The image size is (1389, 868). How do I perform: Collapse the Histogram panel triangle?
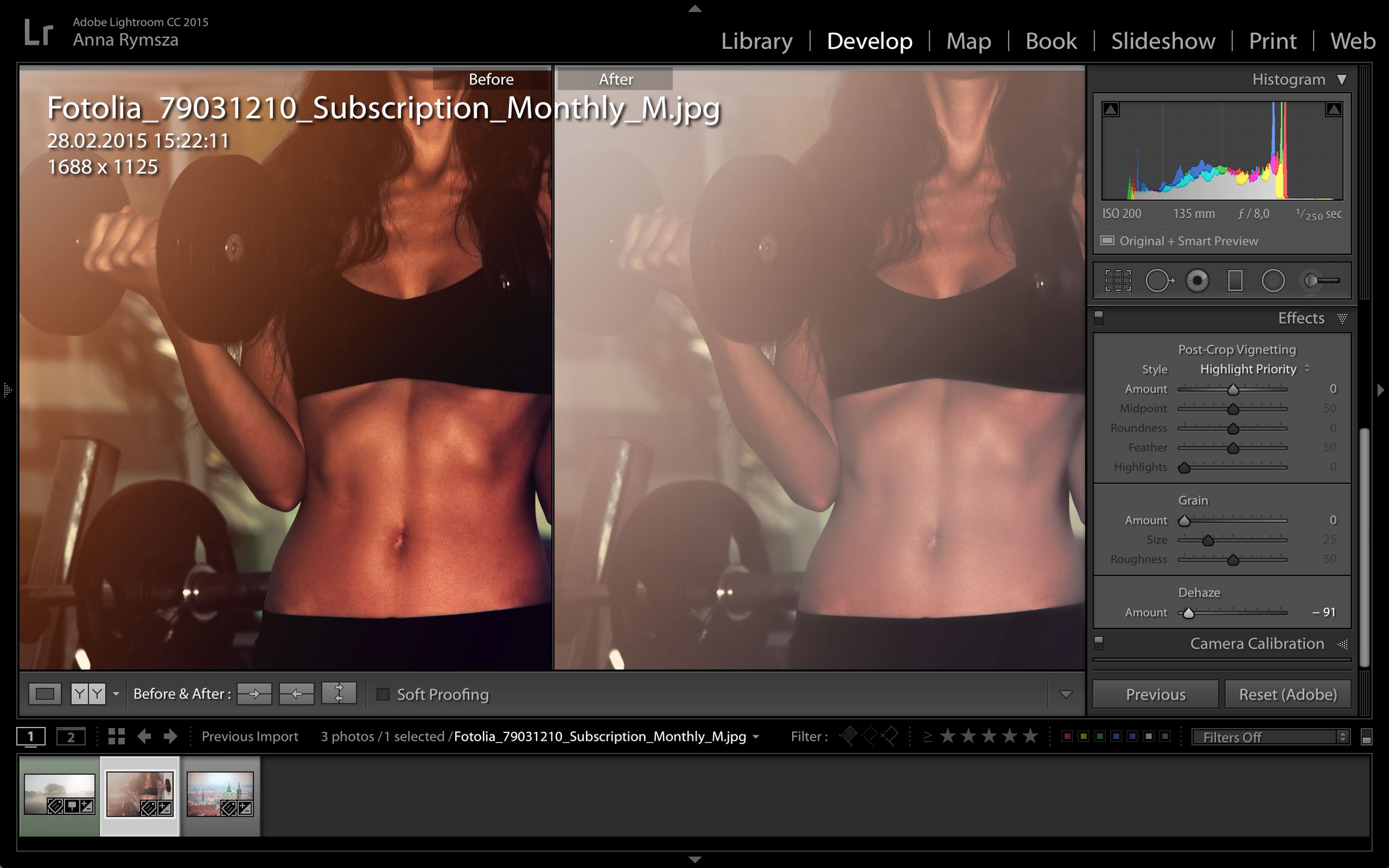[x=1341, y=80]
